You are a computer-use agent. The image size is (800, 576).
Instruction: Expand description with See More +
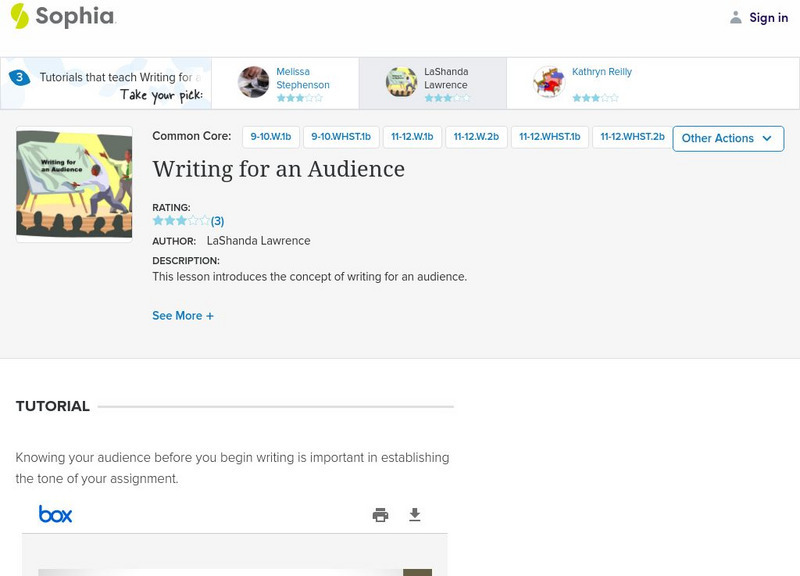183,316
